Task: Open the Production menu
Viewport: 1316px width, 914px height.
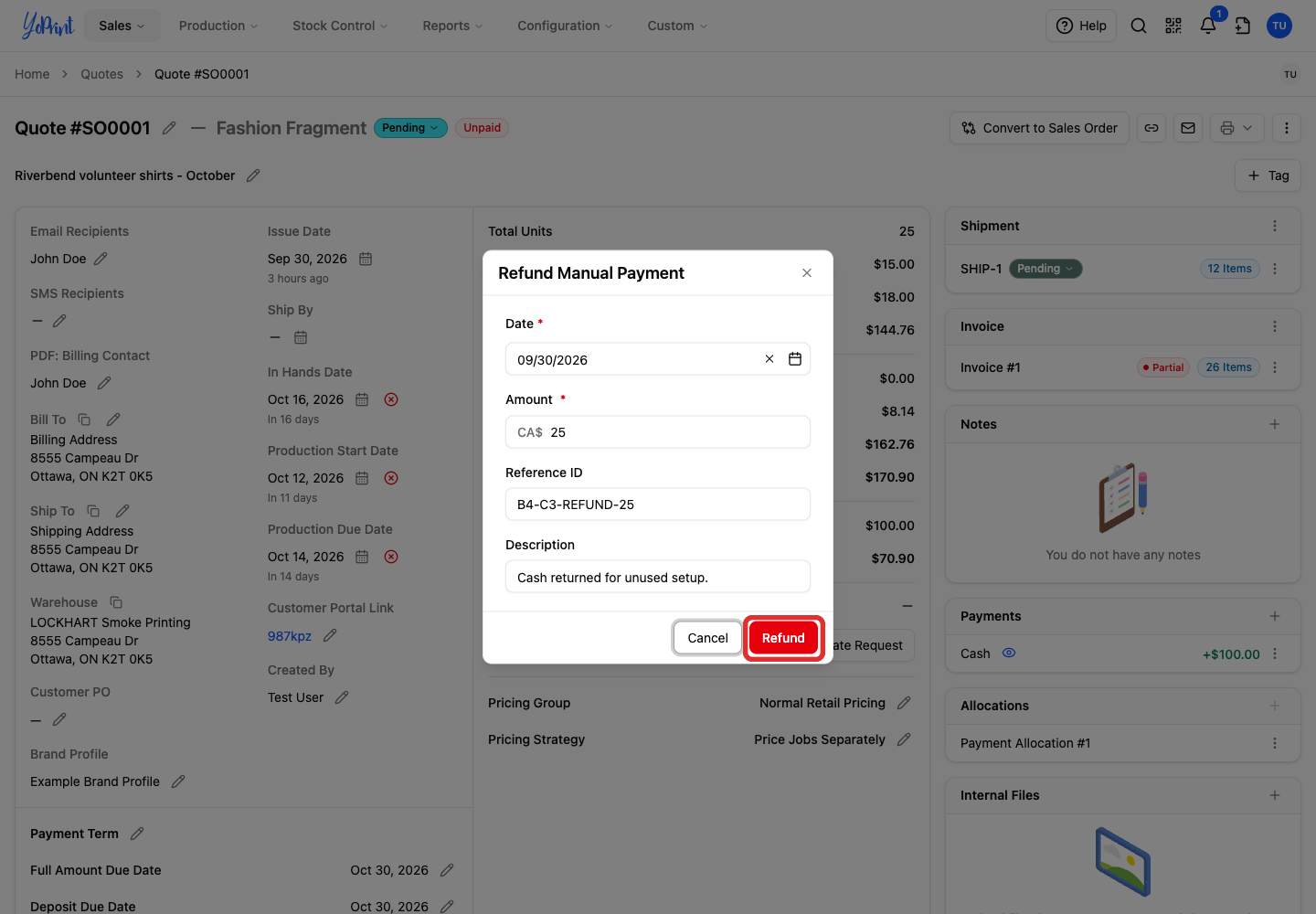Action: (218, 26)
